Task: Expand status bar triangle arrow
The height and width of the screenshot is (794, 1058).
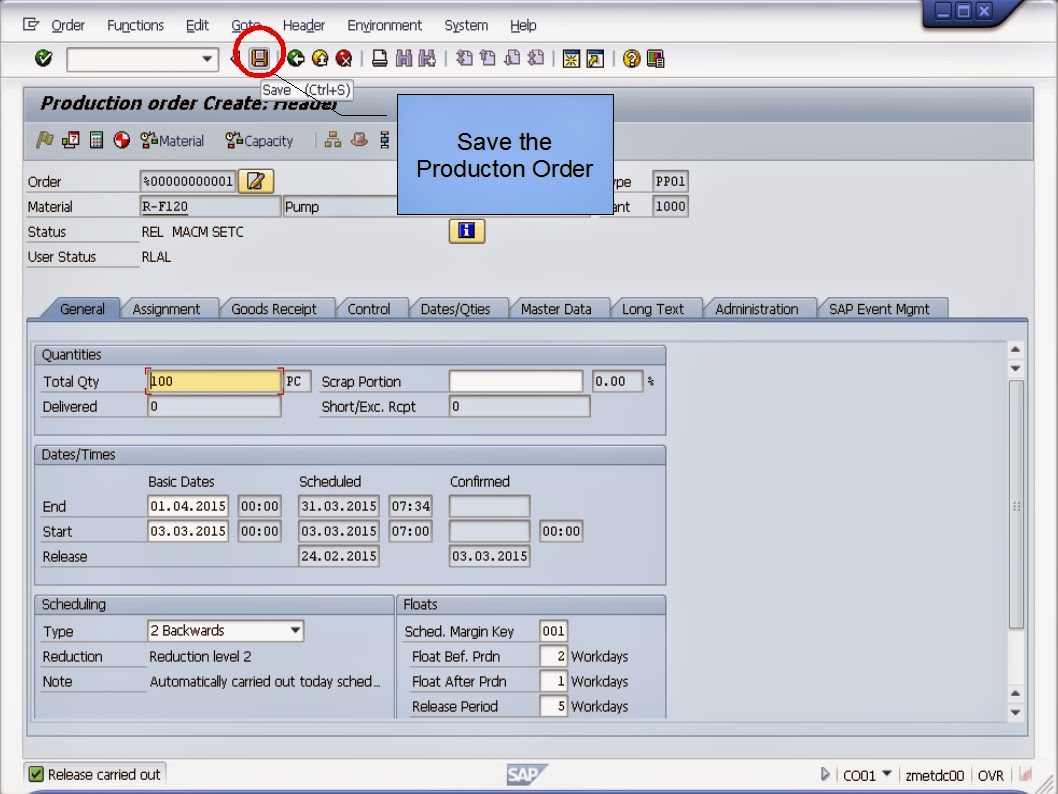Action: pos(825,774)
